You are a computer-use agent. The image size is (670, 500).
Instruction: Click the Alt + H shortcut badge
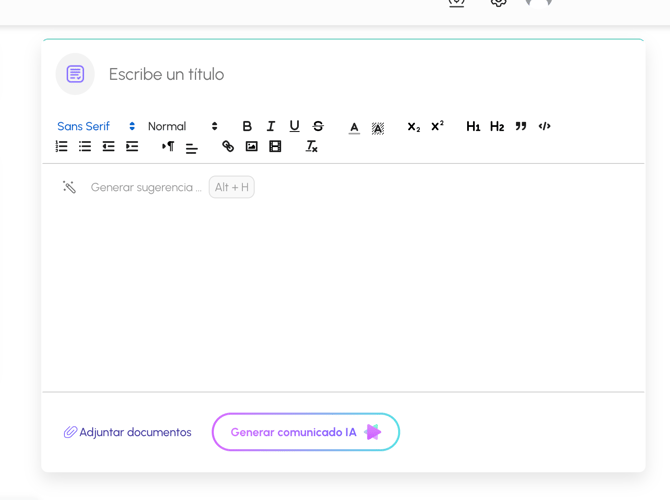[232, 187]
